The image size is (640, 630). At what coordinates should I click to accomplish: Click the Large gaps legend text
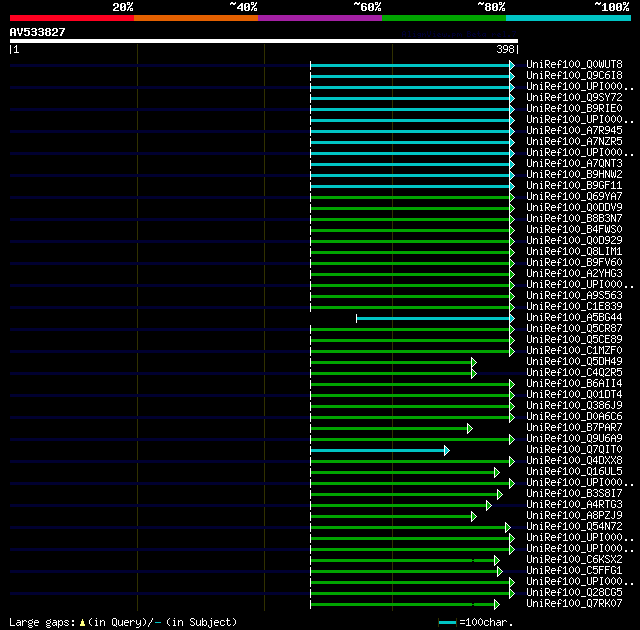(123, 622)
